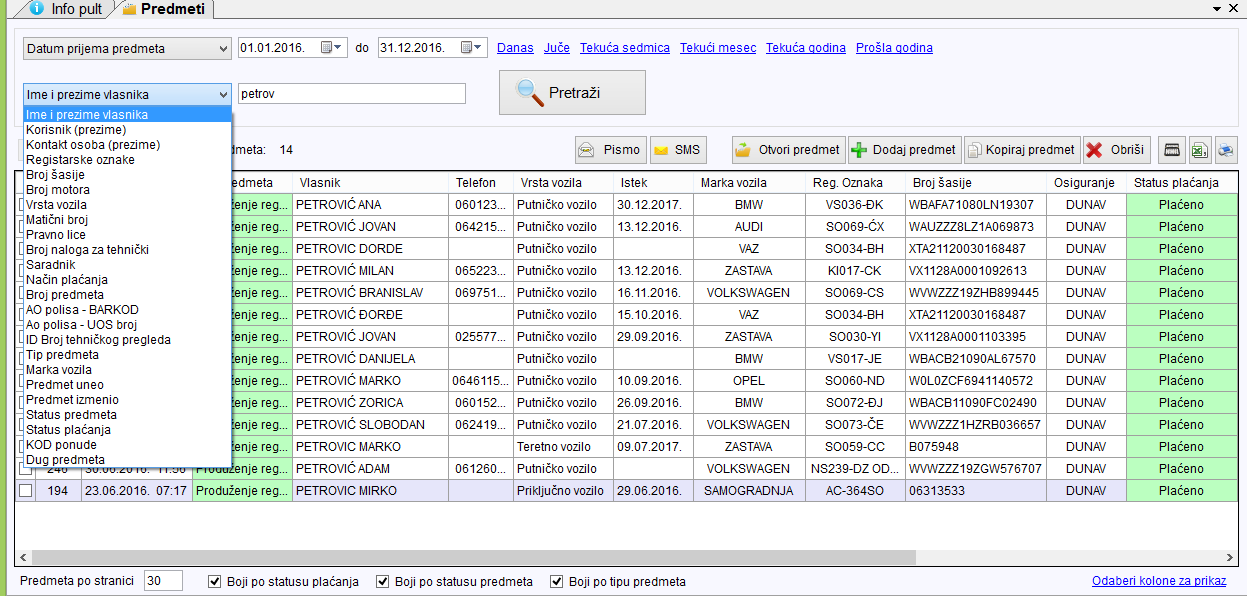
Task: Tick the checkbox of row 194
Action: (x=26, y=491)
